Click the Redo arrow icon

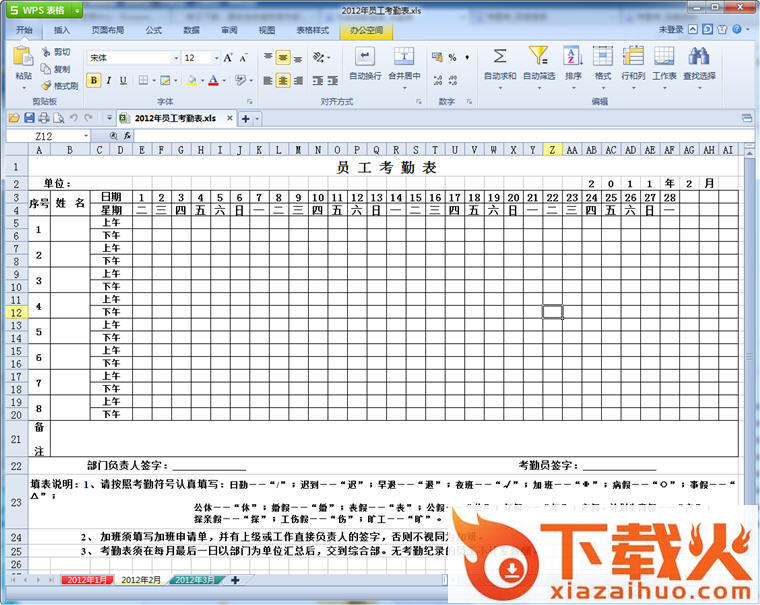coord(88,118)
